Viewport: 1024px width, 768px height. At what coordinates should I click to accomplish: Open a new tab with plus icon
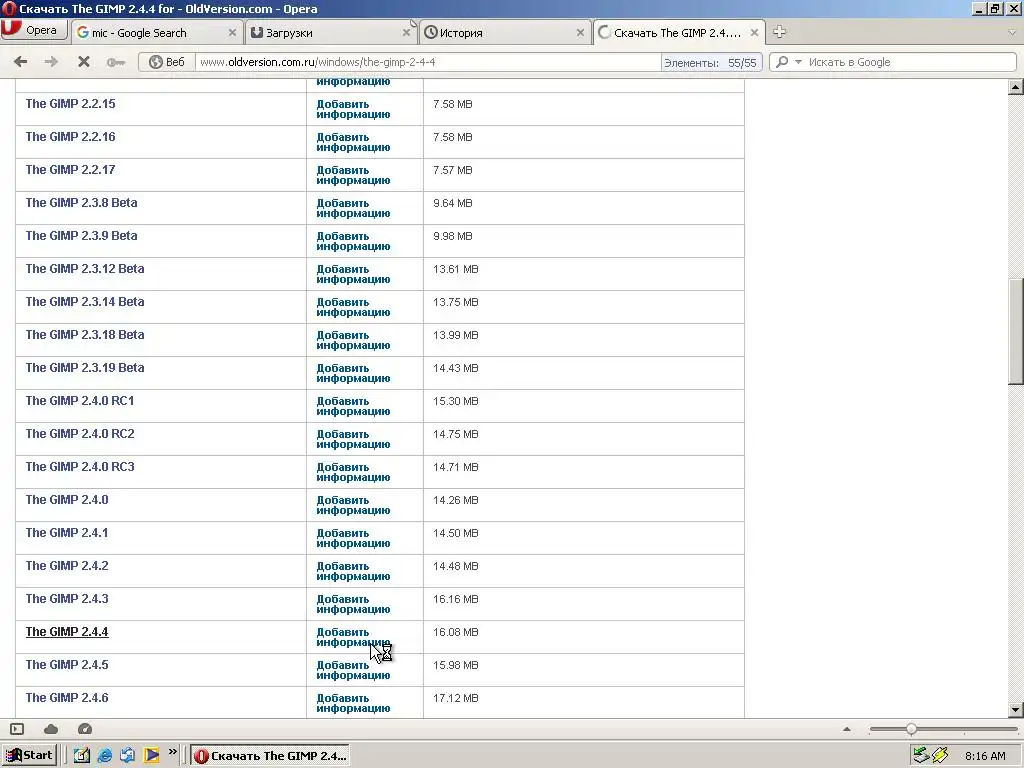(x=779, y=31)
